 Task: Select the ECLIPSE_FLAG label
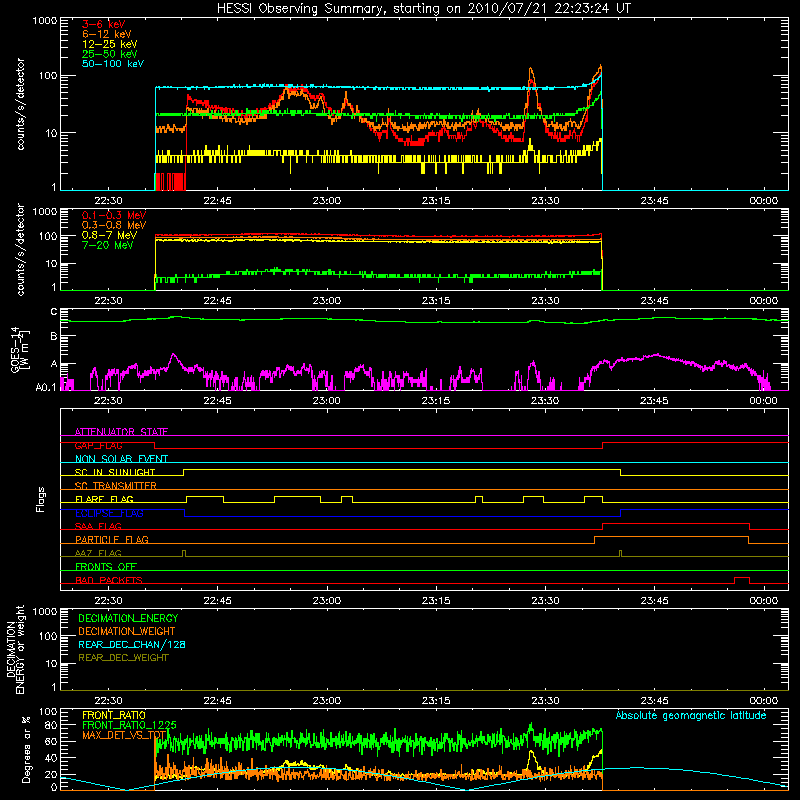(x=109, y=513)
